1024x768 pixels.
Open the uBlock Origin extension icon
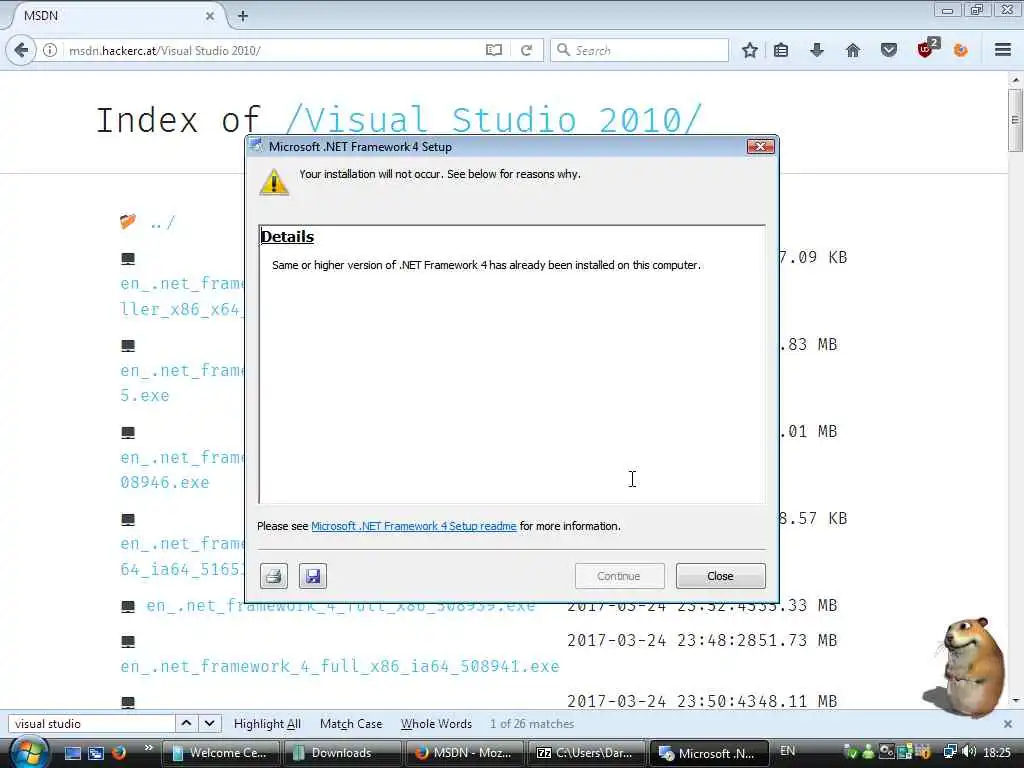927,48
